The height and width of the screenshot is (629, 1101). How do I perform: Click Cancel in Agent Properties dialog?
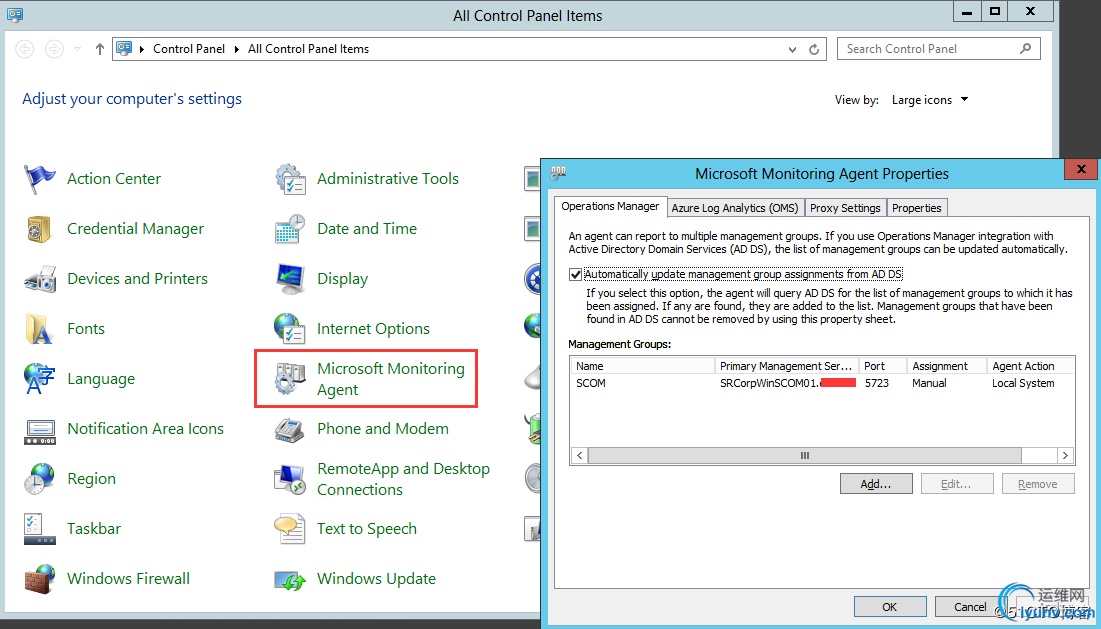[x=970, y=607]
